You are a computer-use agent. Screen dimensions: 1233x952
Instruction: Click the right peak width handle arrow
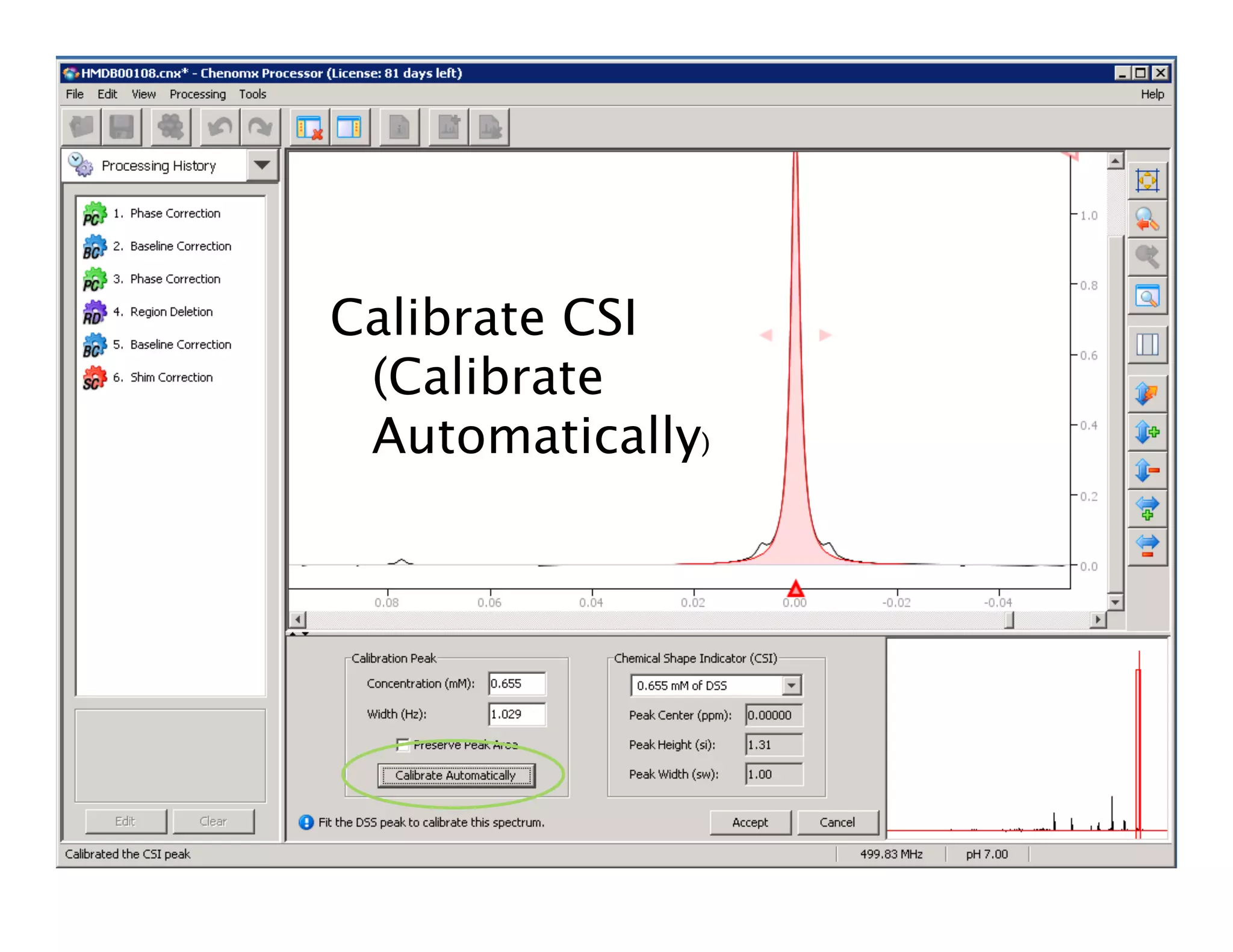[825, 335]
